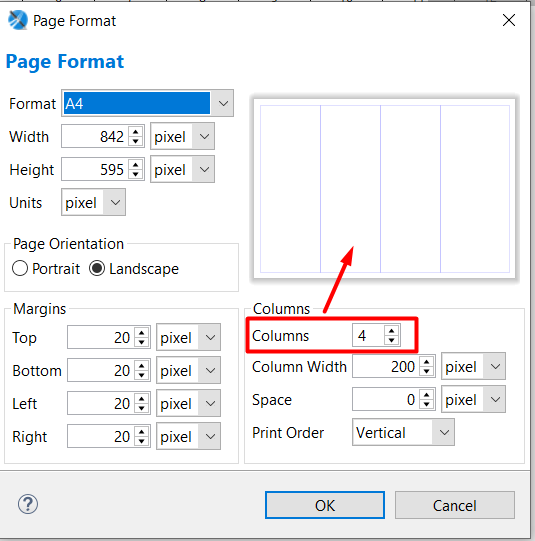
Task: Click the Top margin input field
Action: (x=101, y=337)
